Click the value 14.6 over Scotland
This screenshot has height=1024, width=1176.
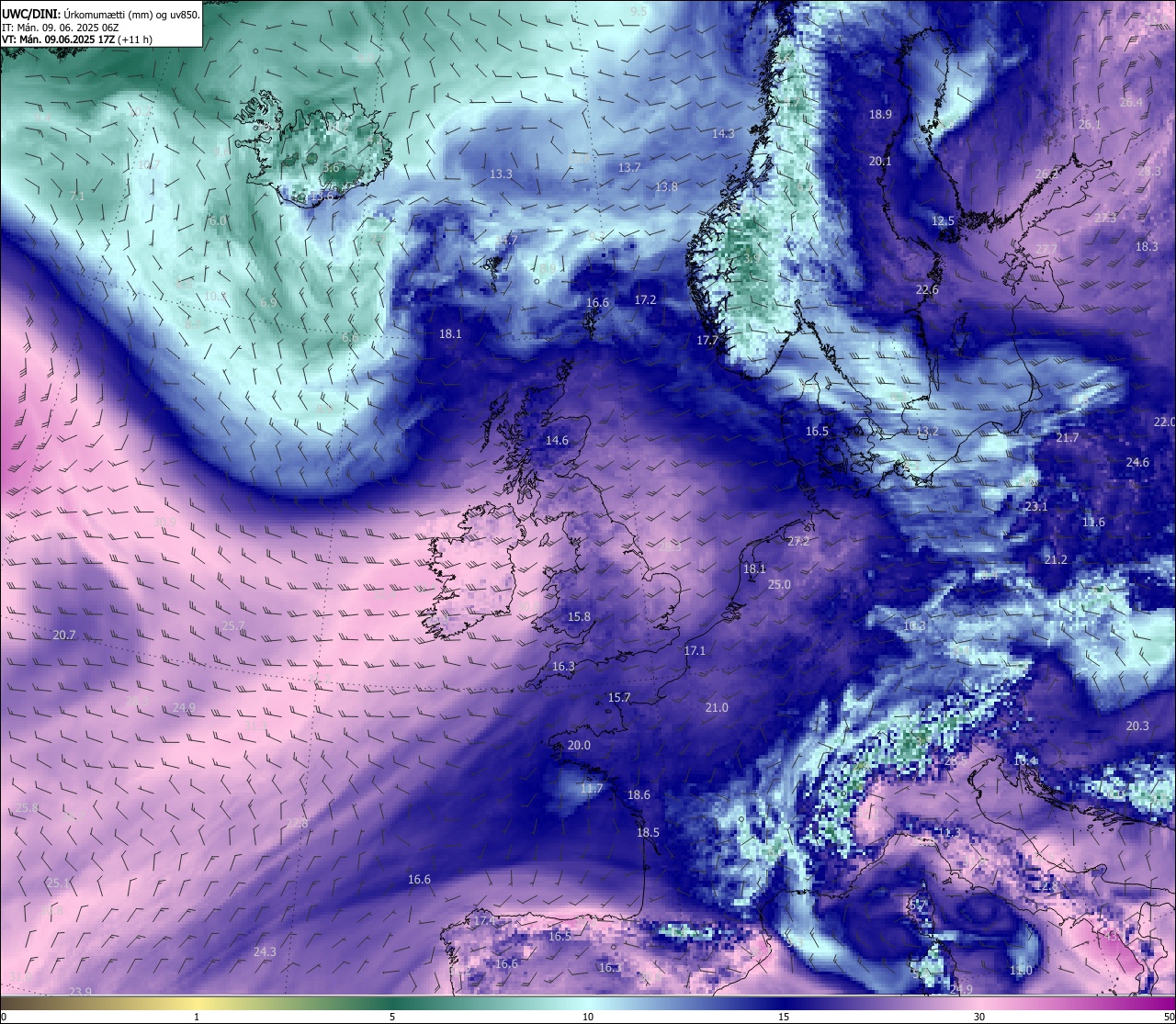557,441
